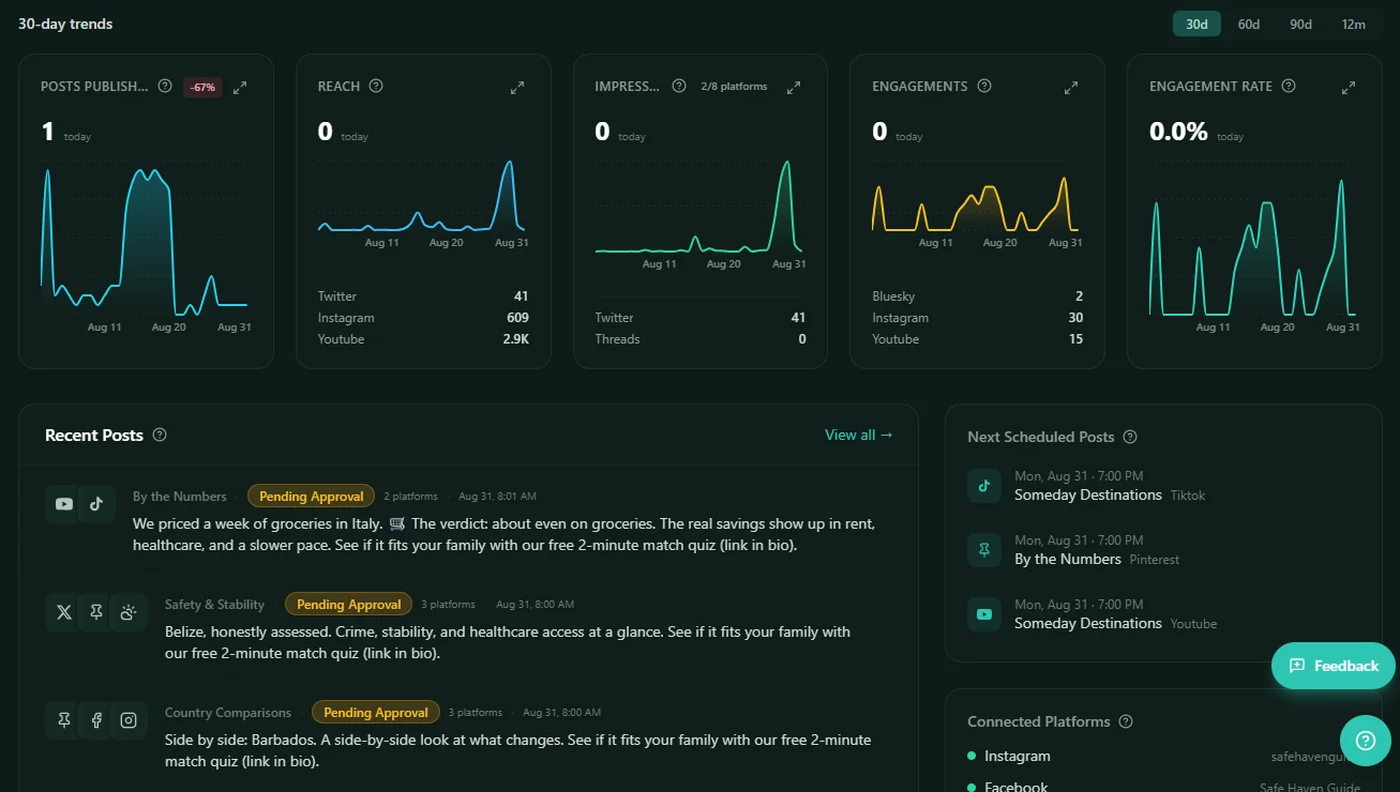Click the 2/8 platforms label on Impressions
This screenshot has height=792, width=1400.
734,87
